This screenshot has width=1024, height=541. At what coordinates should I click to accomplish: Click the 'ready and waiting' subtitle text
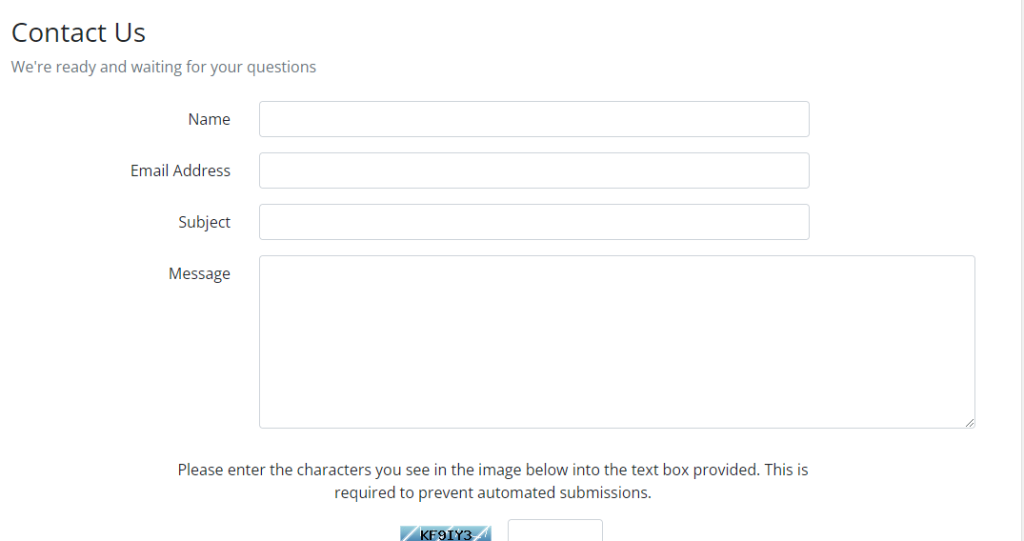pyautogui.click(x=163, y=67)
